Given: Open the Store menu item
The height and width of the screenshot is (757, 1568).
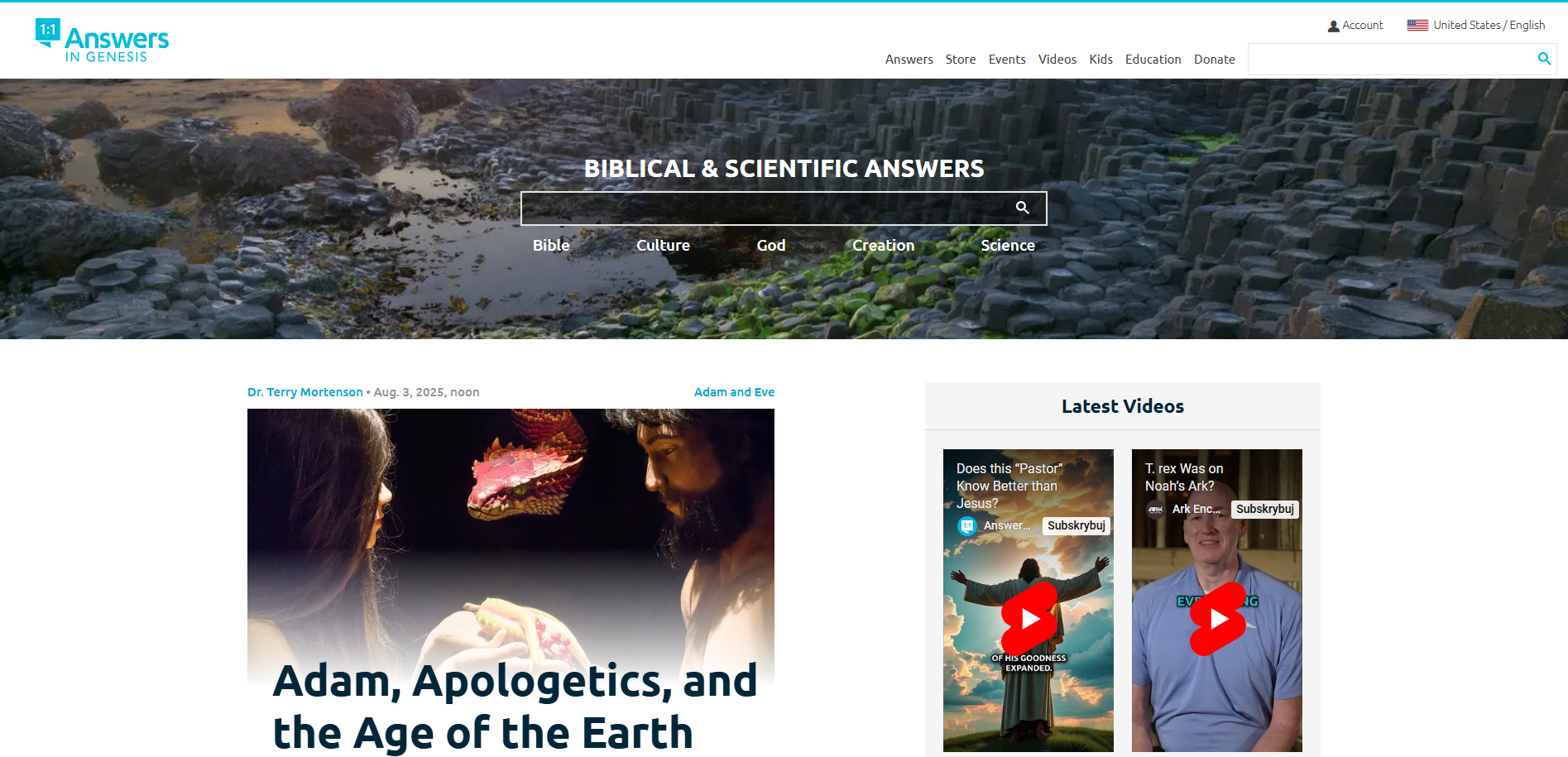Looking at the screenshot, I should (x=961, y=60).
